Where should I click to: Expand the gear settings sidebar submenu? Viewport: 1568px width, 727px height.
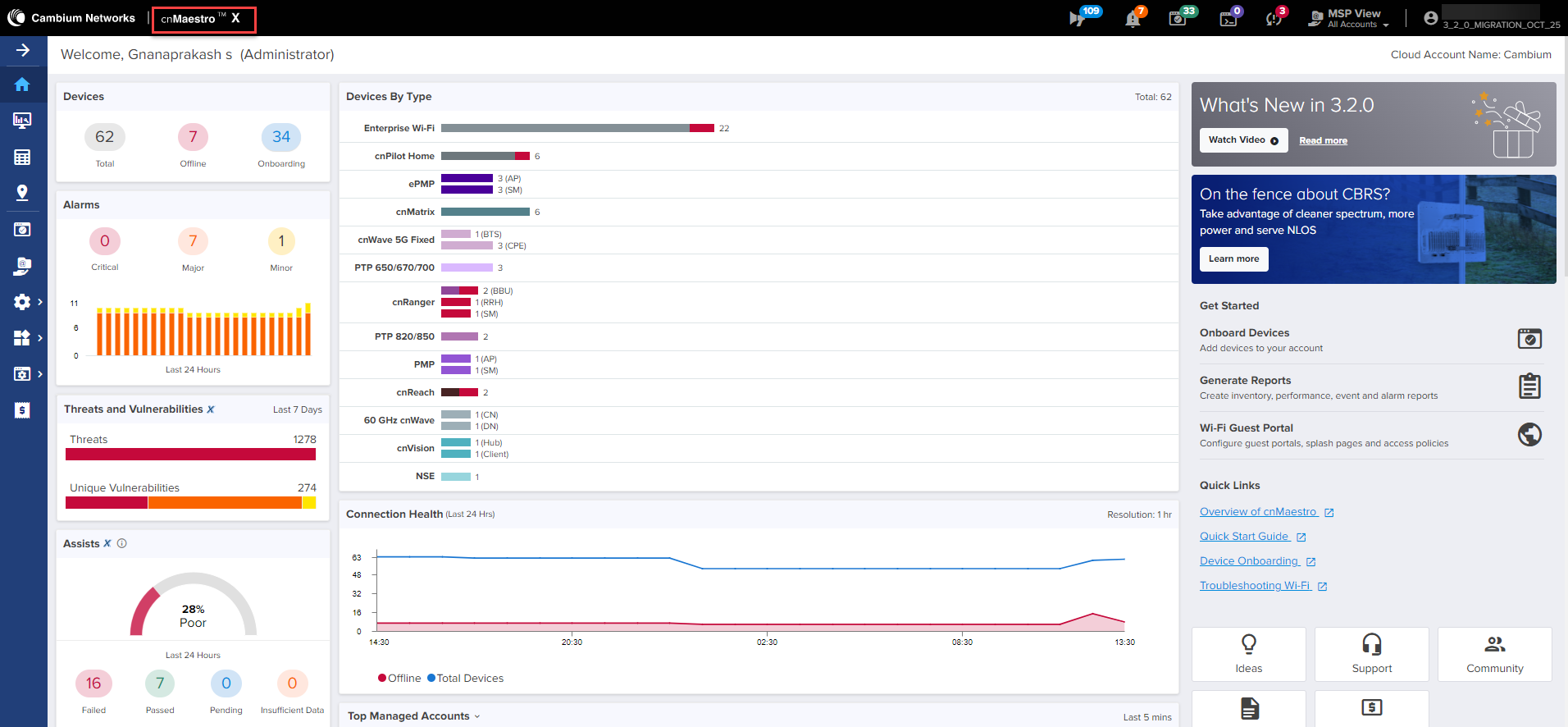click(27, 302)
